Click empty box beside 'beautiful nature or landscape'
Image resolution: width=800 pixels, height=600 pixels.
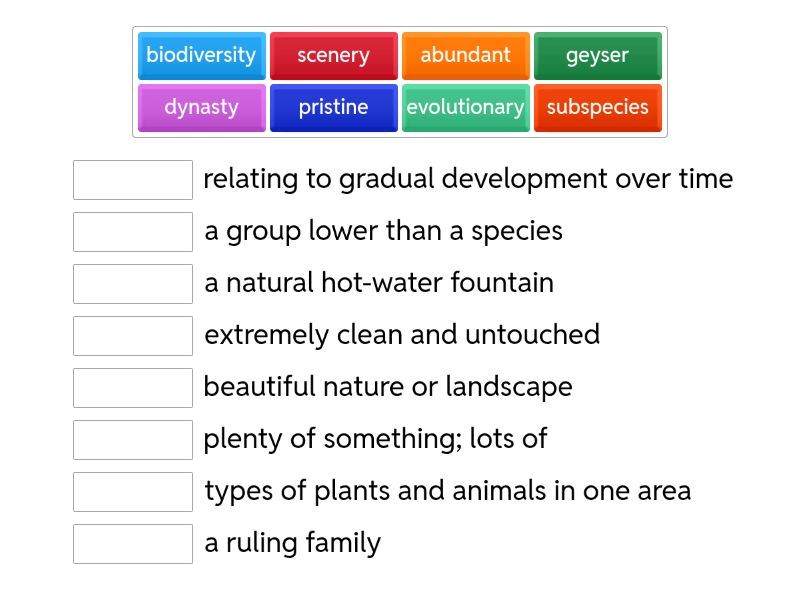point(133,388)
